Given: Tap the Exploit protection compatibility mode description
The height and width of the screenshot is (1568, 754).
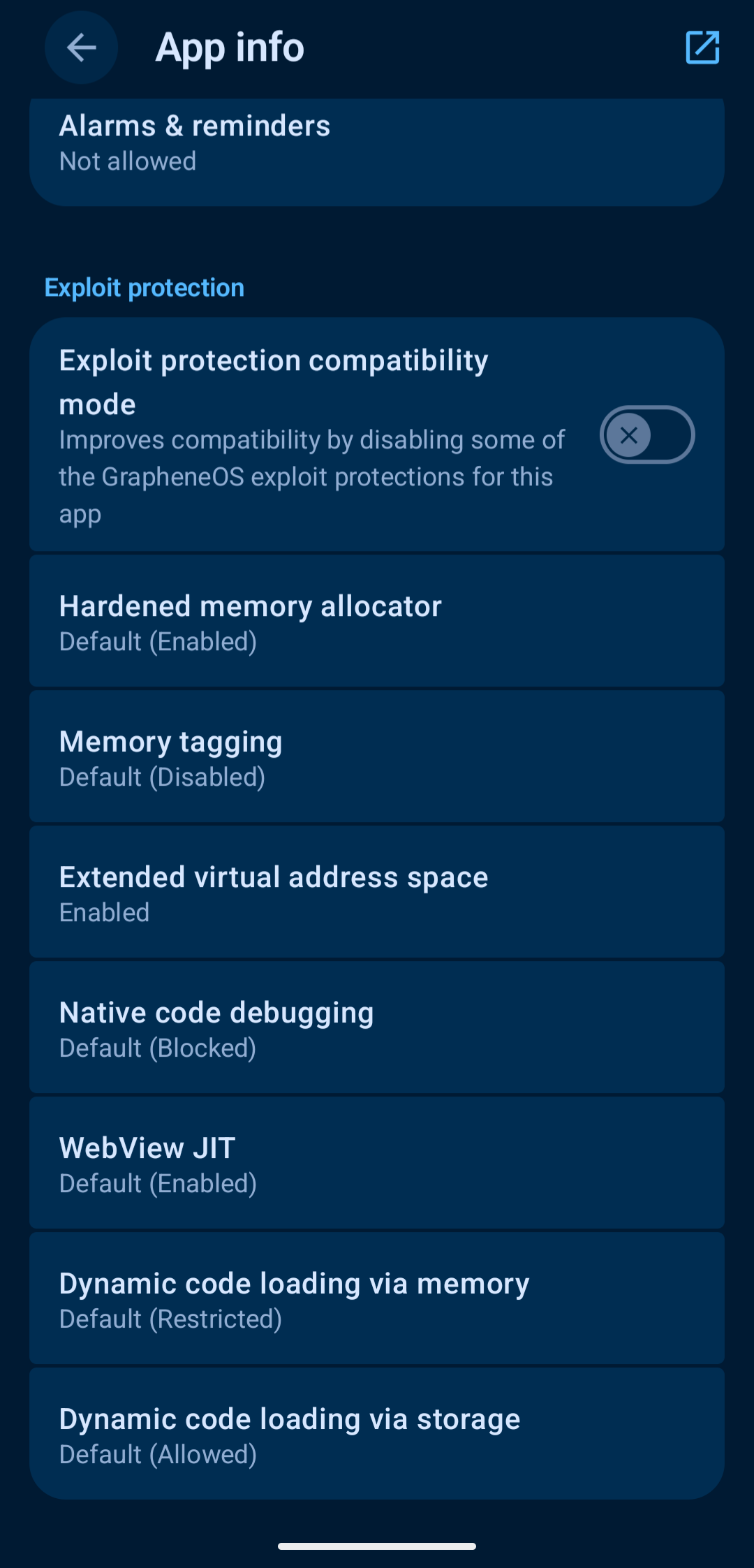Looking at the screenshot, I should pyautogui.click(x=311, y=477).
